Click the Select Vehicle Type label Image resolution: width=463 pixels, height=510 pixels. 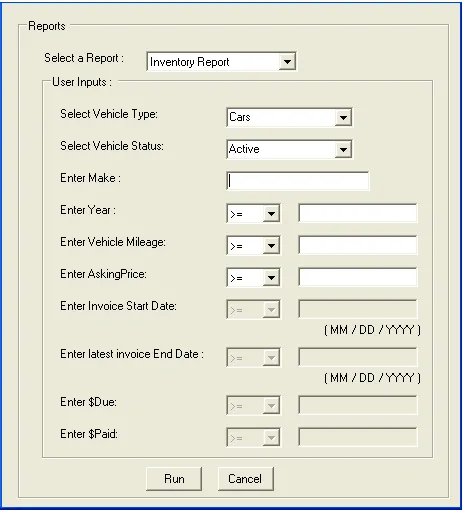click(x=109, y=114)
